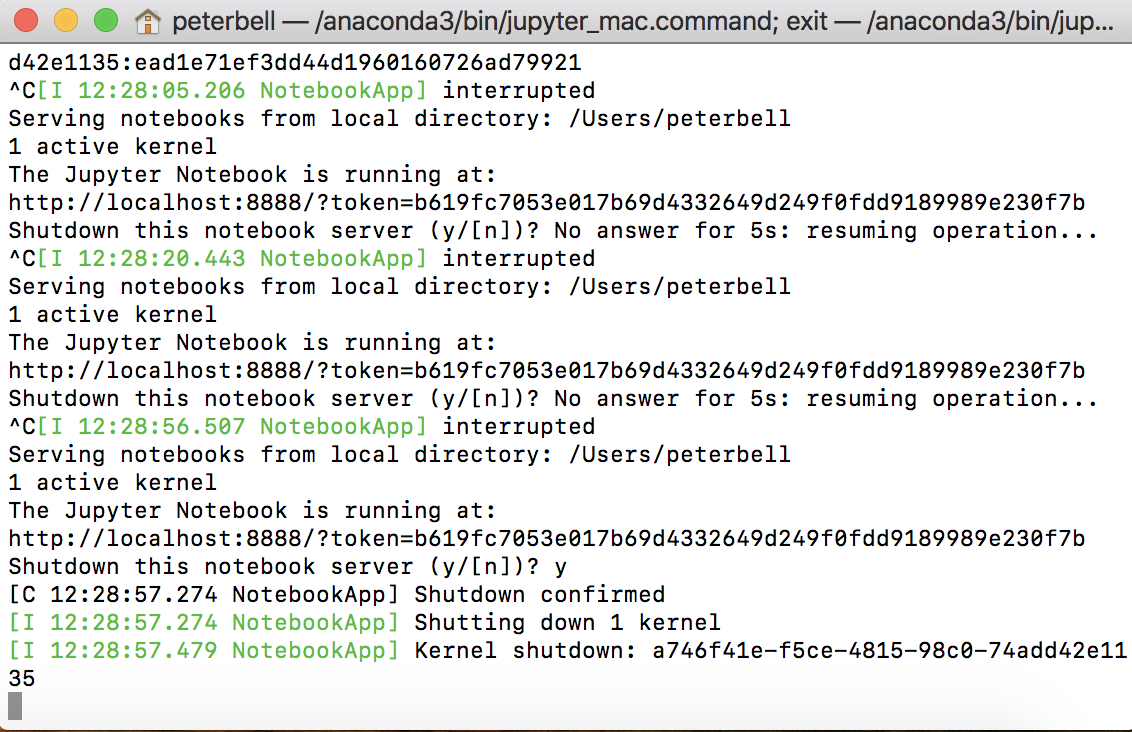1132x732 pixels.
Task: Click the 12:28:20.443 NotebookApp timestamp
Action: [232, 258]
